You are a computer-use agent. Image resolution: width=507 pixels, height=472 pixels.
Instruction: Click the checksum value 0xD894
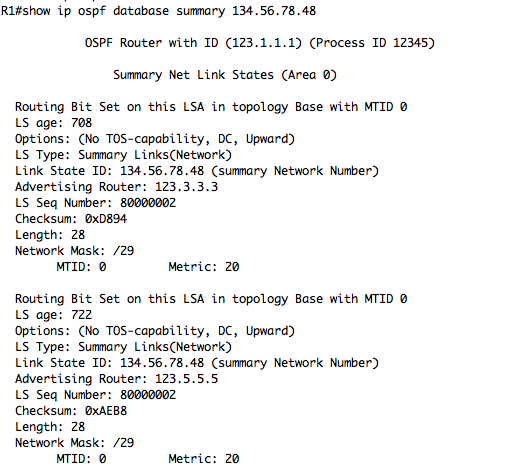pyautogui.click(x=106, y=219)
